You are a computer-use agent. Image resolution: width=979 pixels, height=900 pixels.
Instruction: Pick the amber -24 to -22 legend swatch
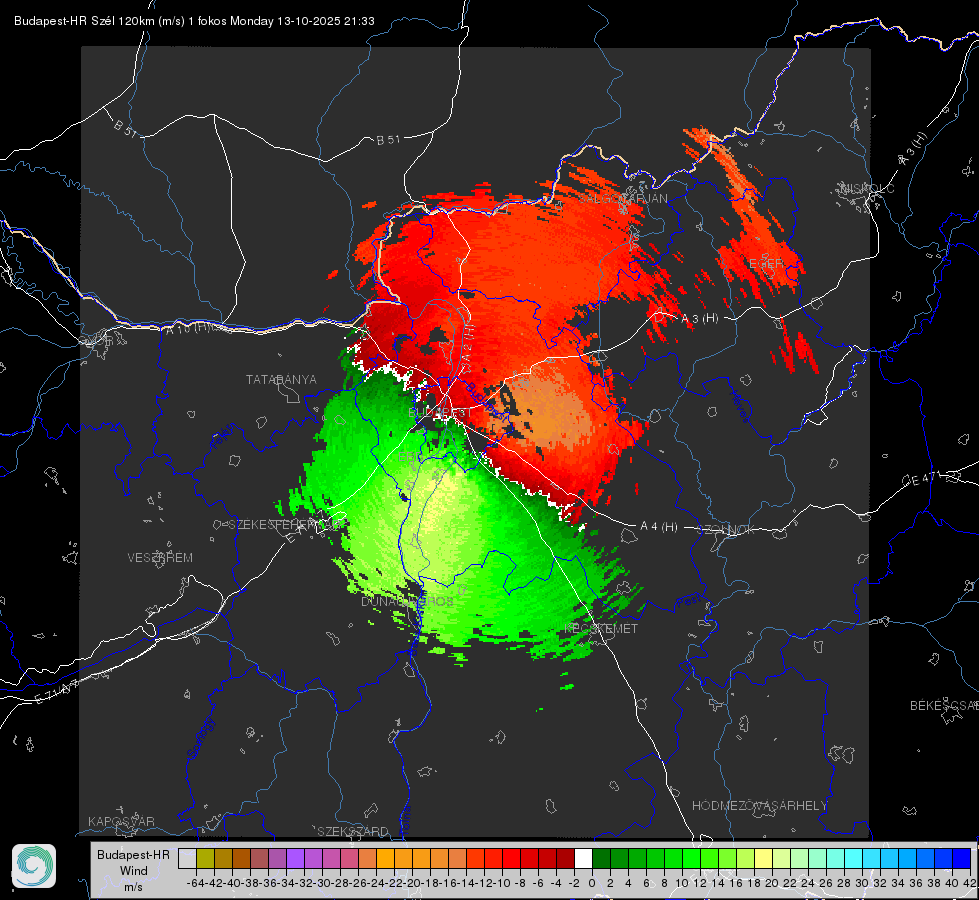pos(385,858)
